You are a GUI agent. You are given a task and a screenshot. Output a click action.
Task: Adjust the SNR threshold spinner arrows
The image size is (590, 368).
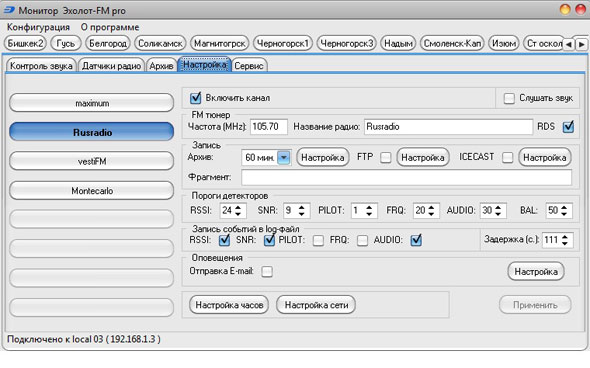(301, 210)
